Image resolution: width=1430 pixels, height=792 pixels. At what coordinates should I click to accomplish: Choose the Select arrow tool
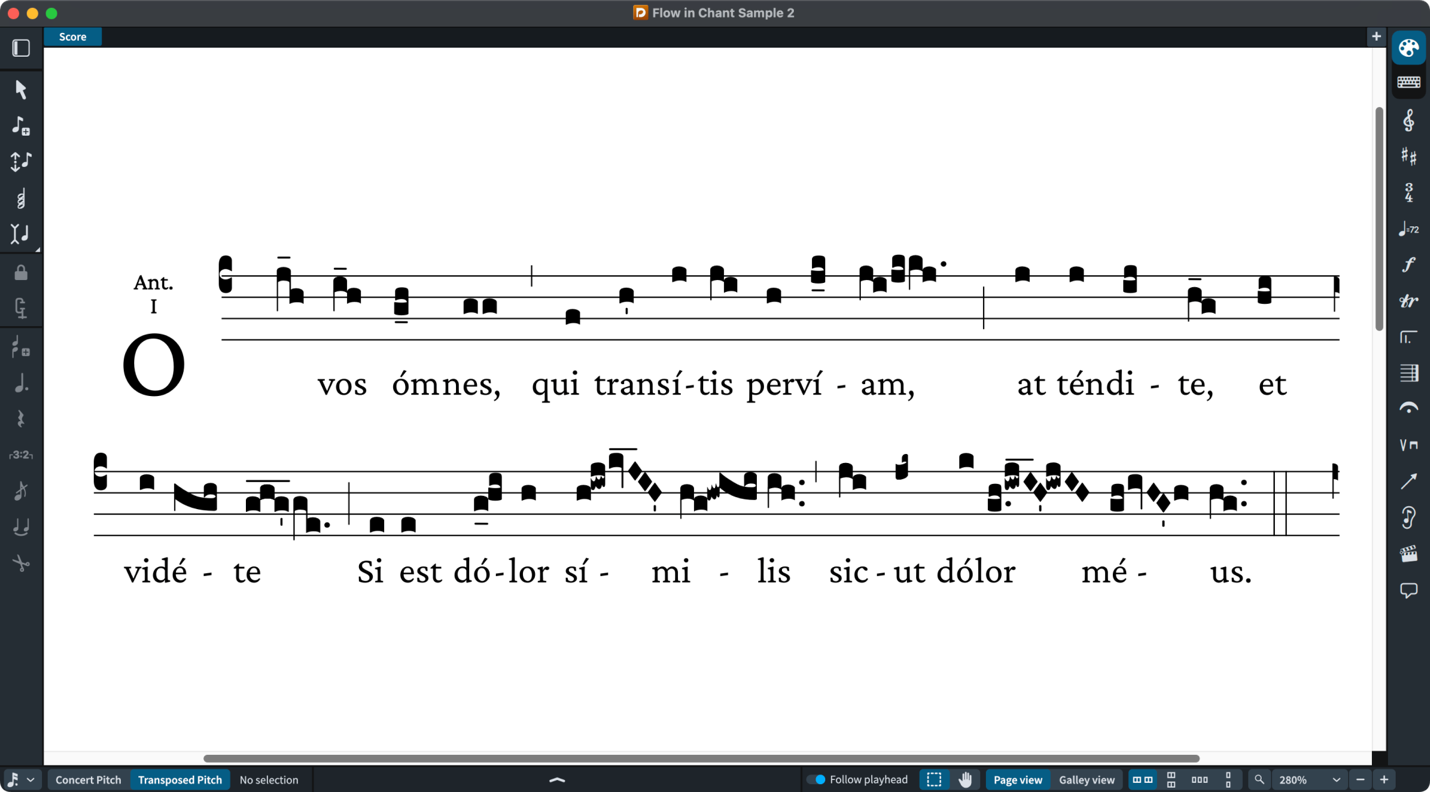(x=21, y=90)
